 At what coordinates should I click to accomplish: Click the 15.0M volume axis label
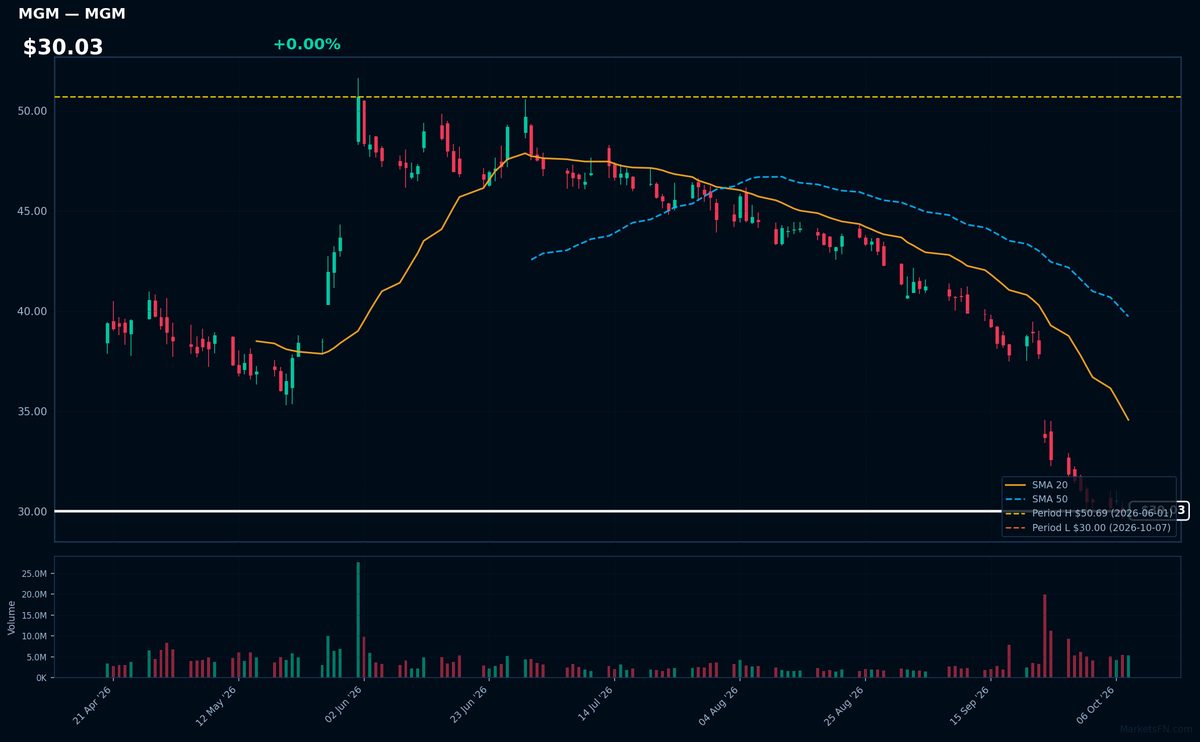tap(35, 615)
